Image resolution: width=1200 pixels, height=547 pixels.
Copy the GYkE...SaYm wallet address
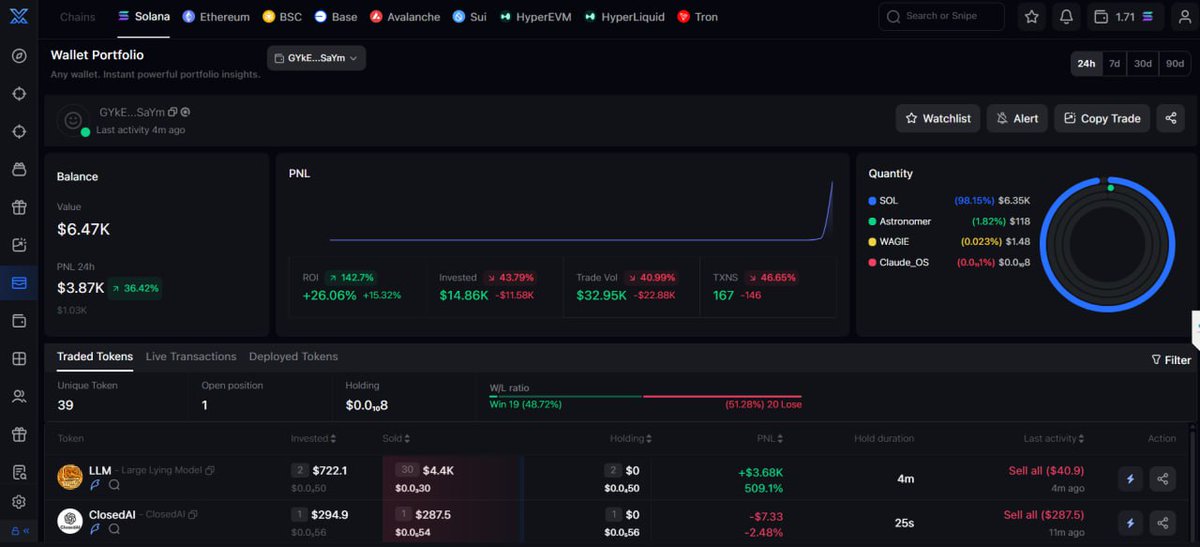pyautogui.click(x=173, y=113)
